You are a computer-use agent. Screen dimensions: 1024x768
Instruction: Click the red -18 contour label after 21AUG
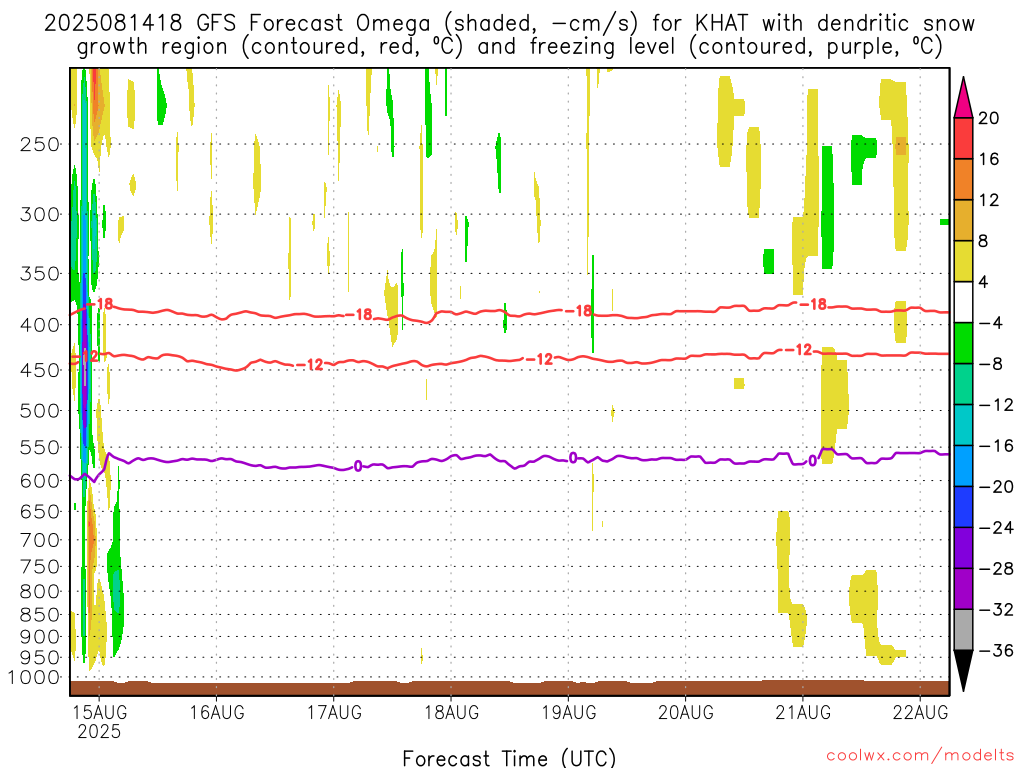click(x=814, y=304)
